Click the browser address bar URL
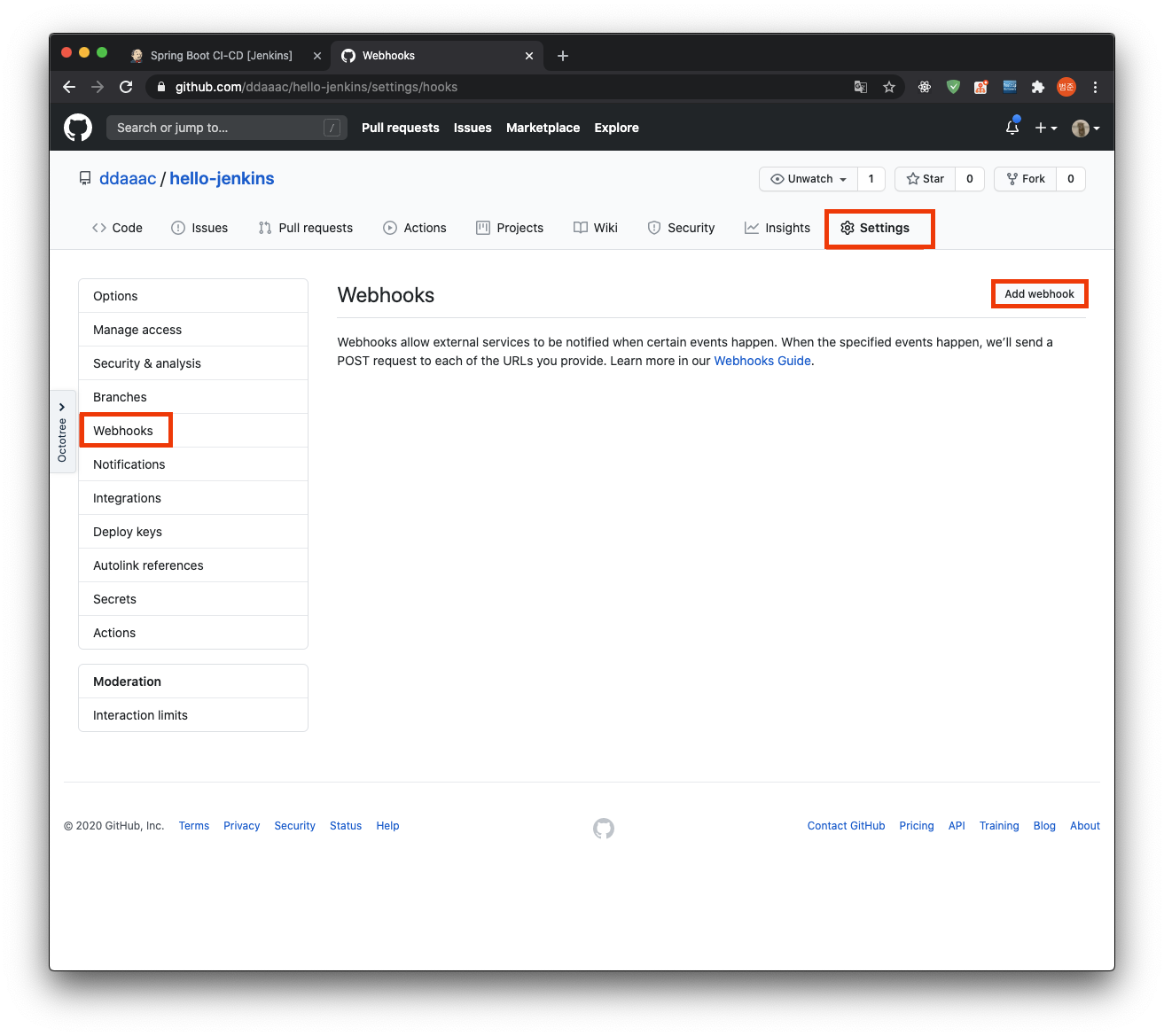The image size is (1164, 1036). tap(316, 87)
